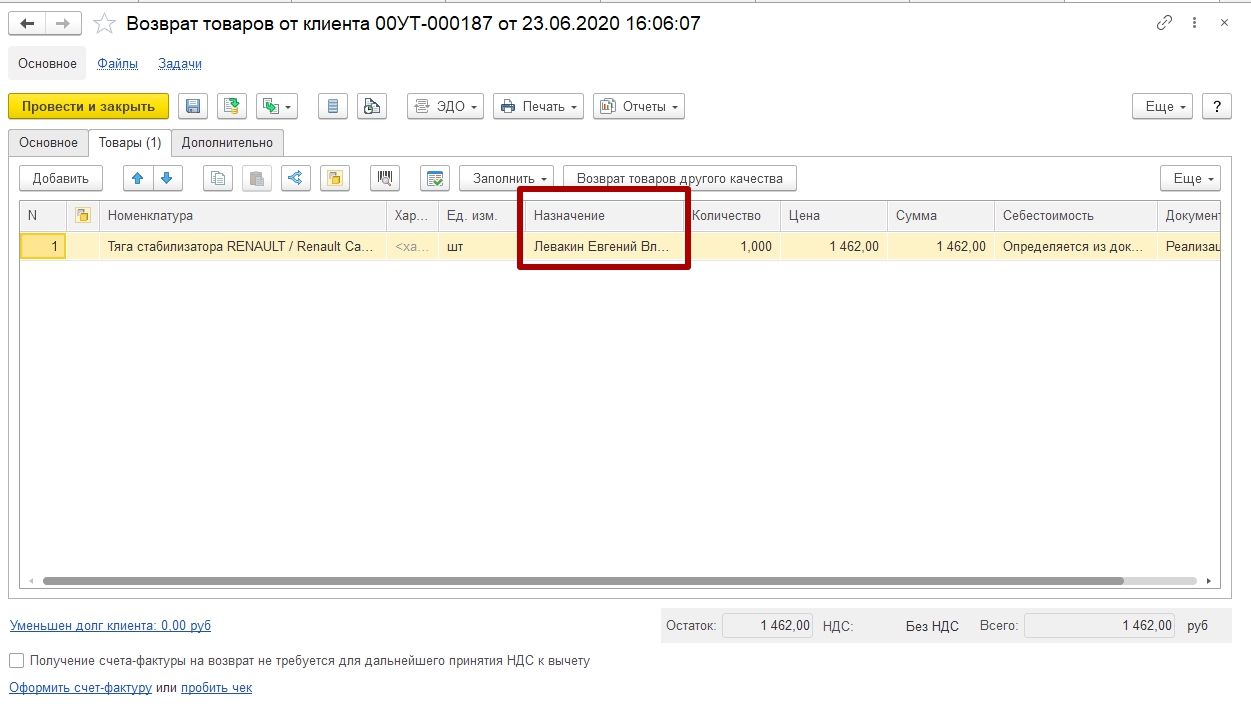
Task: Expand the Отчеты dropdown
Action: pos(638,106)
